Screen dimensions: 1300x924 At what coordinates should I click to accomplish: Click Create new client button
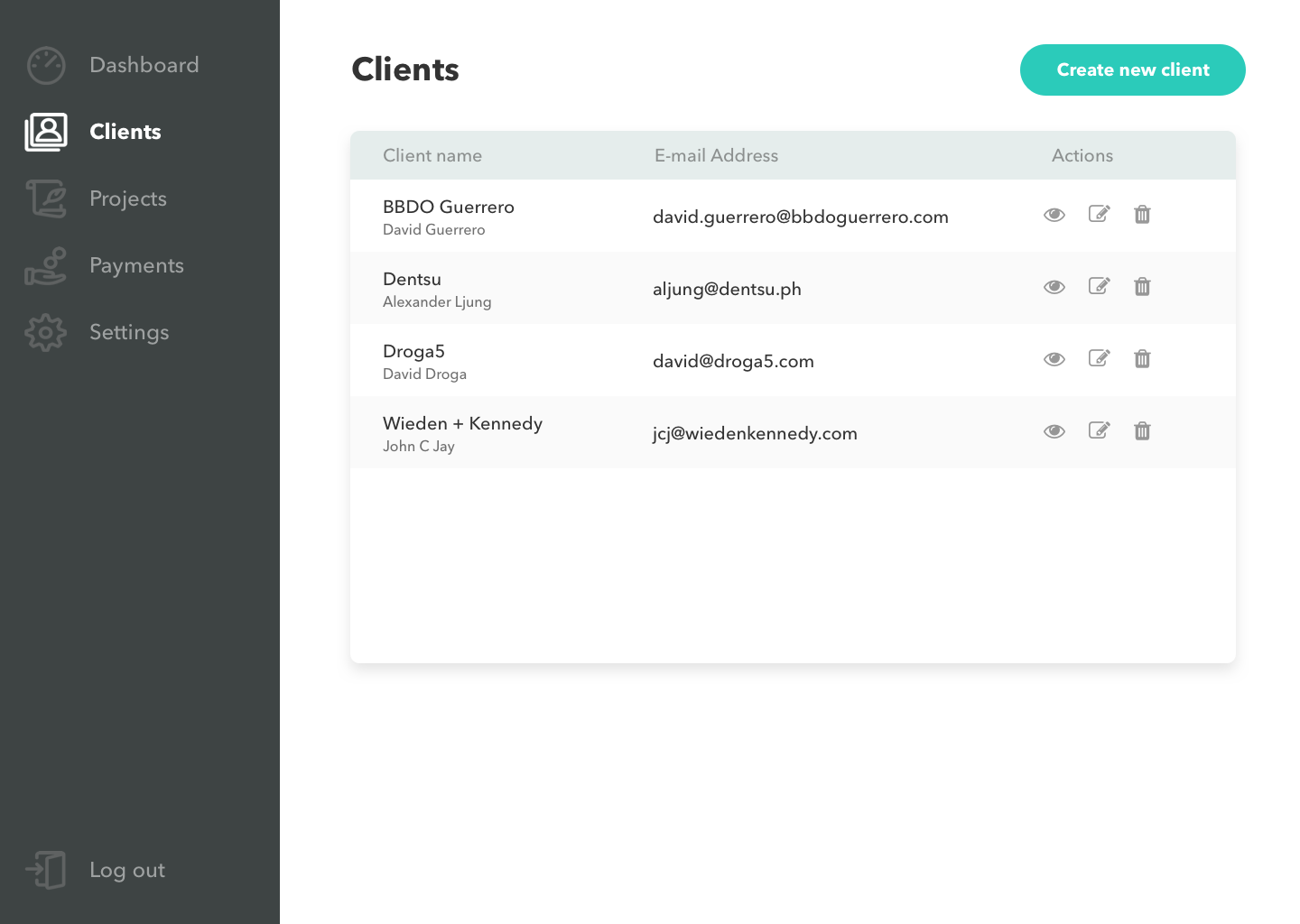[x=1133, y=69]
